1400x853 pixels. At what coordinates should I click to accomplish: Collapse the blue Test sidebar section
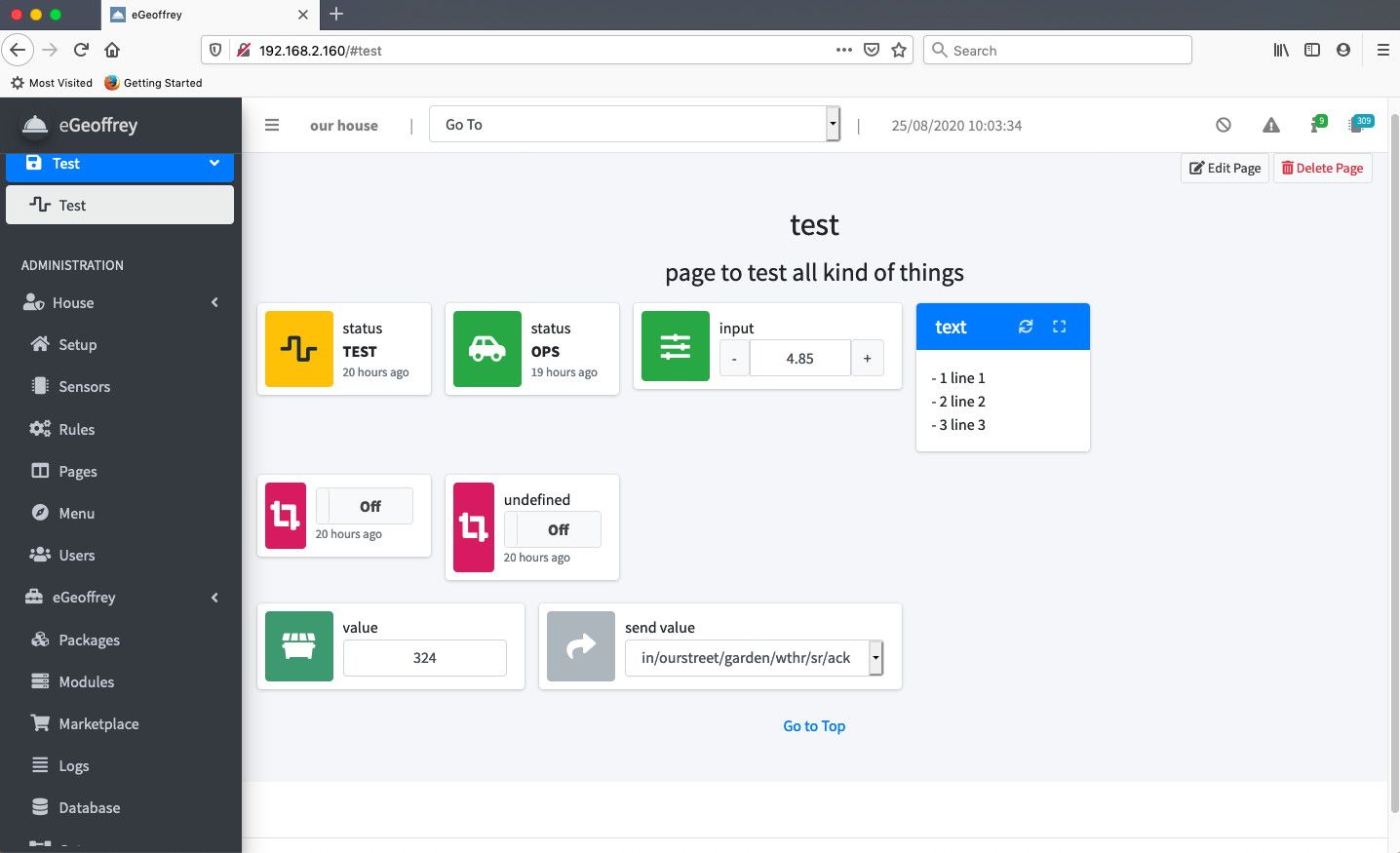click(x=120, y=166)
